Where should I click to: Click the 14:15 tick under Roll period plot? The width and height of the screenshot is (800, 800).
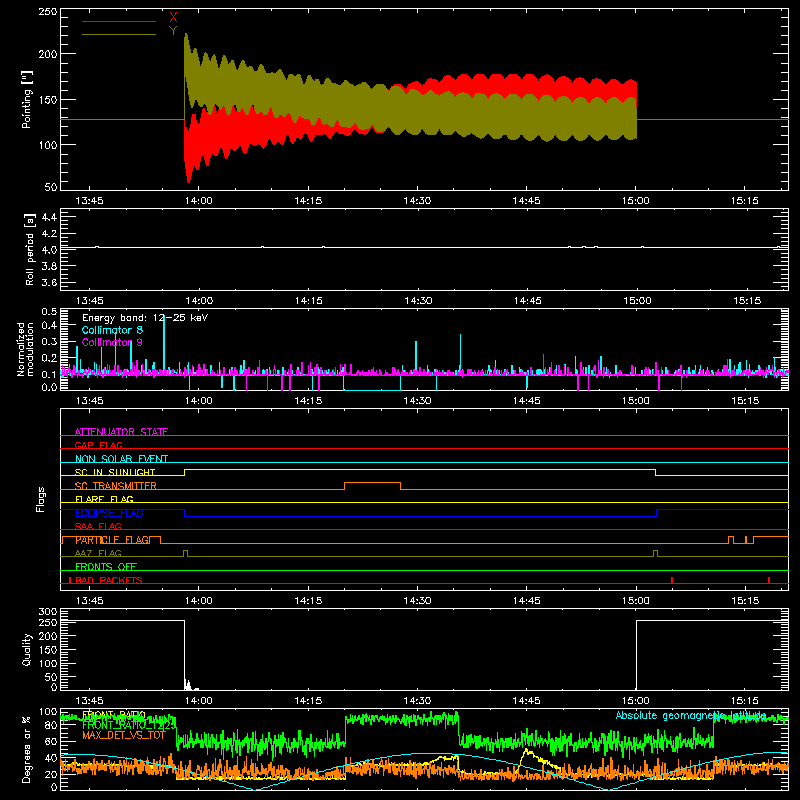(309, 301)
